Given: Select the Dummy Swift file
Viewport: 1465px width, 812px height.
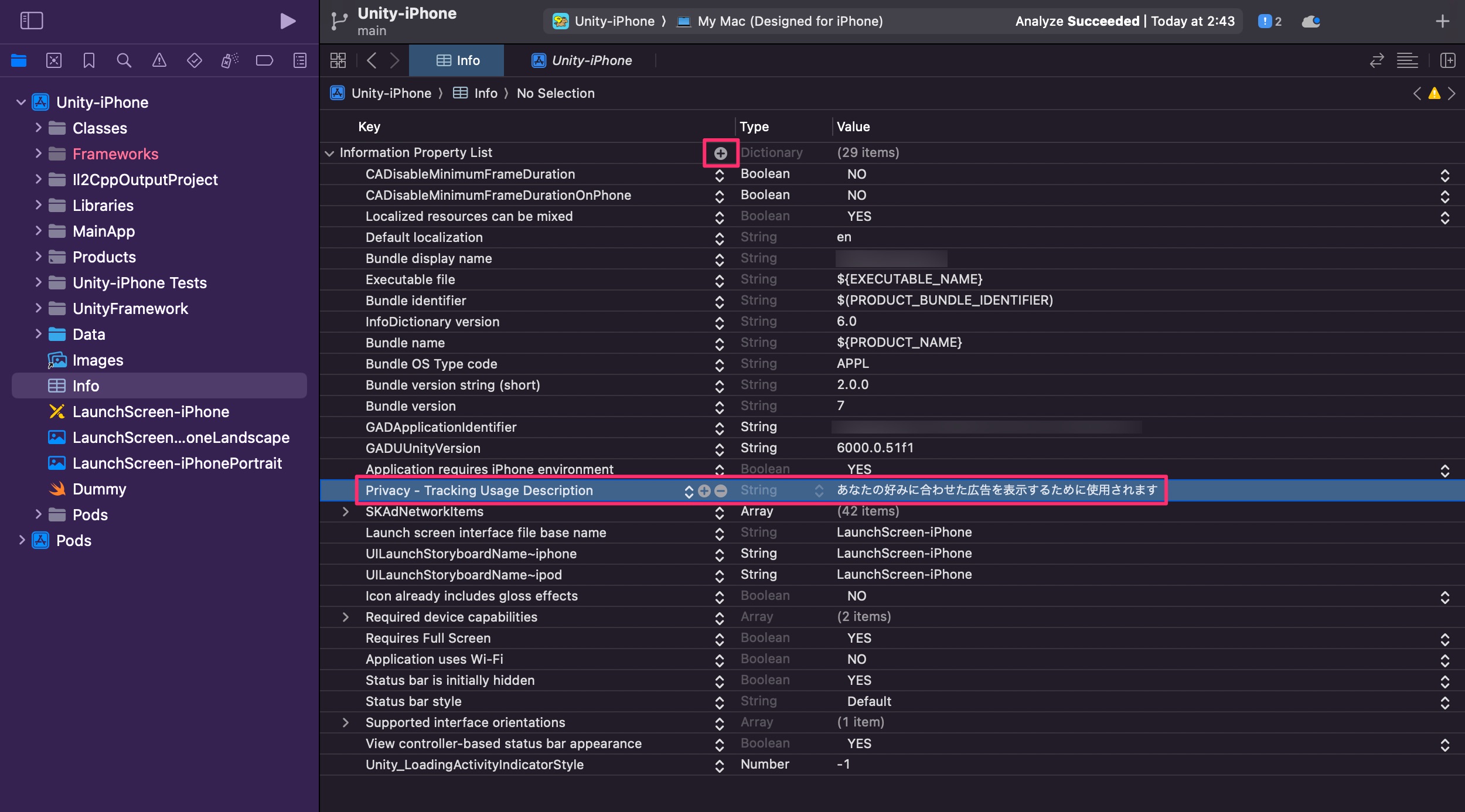Looking at the screenshot, I should pyautogui.click(x=87, y=489).
